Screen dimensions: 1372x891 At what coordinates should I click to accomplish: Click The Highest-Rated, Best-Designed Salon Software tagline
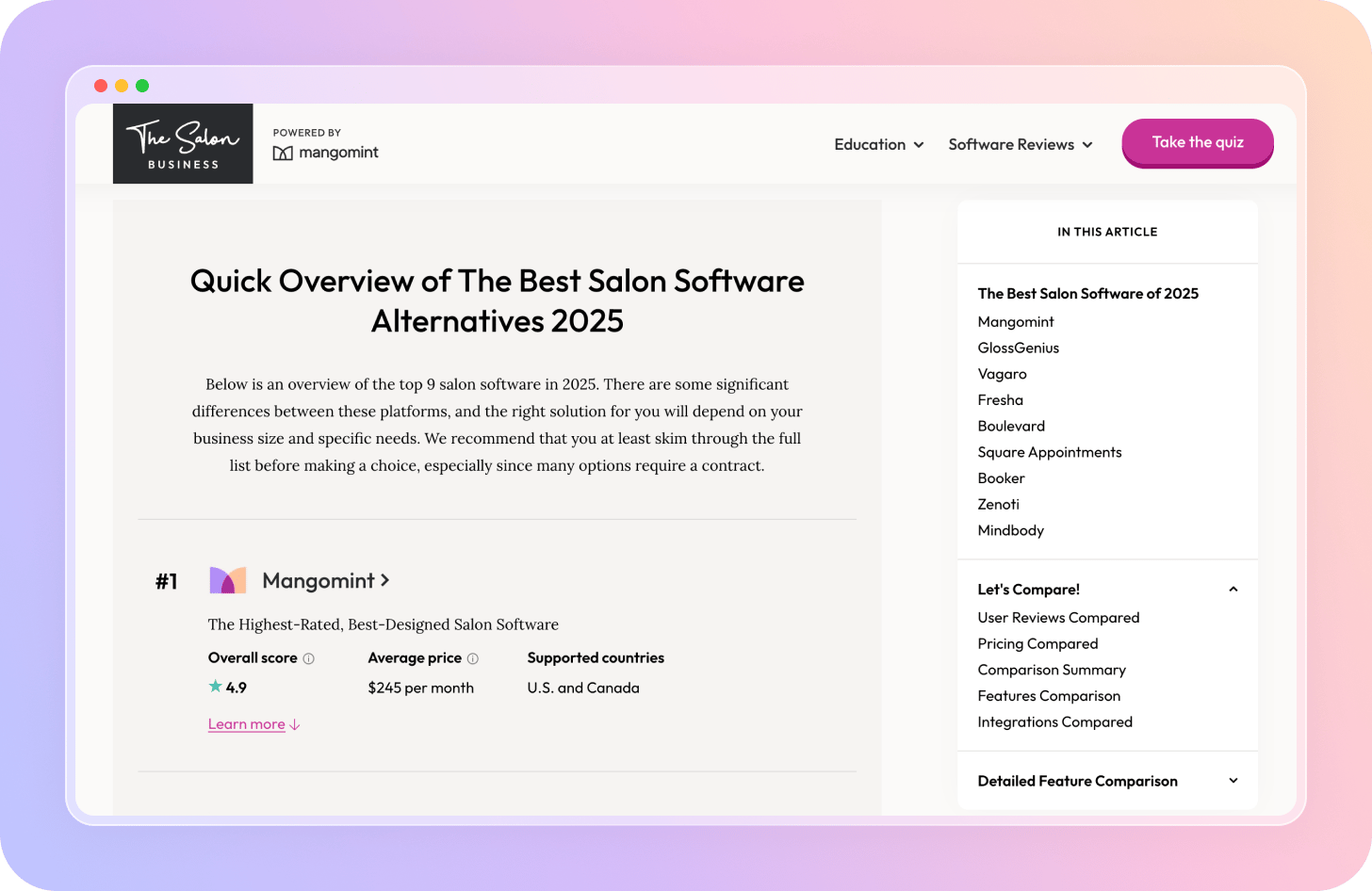coord(384,624)
